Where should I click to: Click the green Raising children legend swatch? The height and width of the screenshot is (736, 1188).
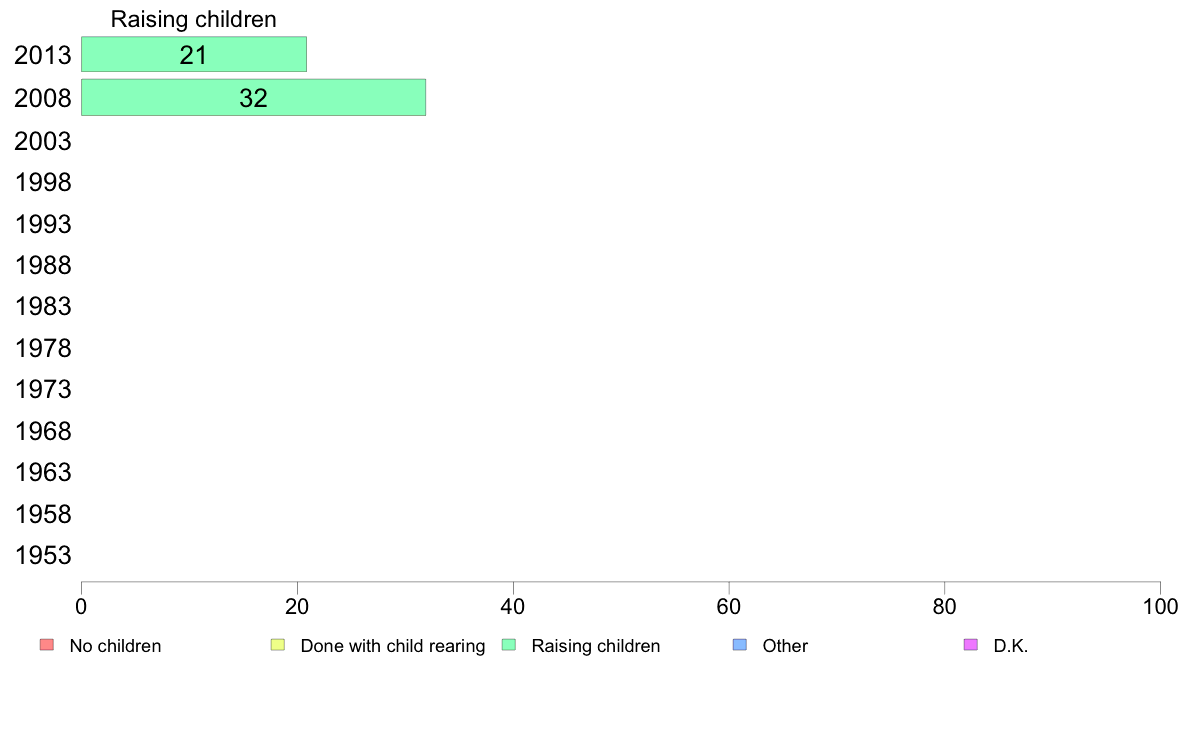coord(509,645)
